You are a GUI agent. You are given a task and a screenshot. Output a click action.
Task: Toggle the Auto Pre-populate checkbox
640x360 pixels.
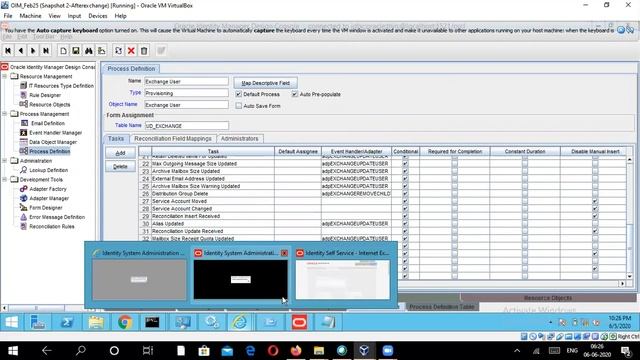point(295,94)
